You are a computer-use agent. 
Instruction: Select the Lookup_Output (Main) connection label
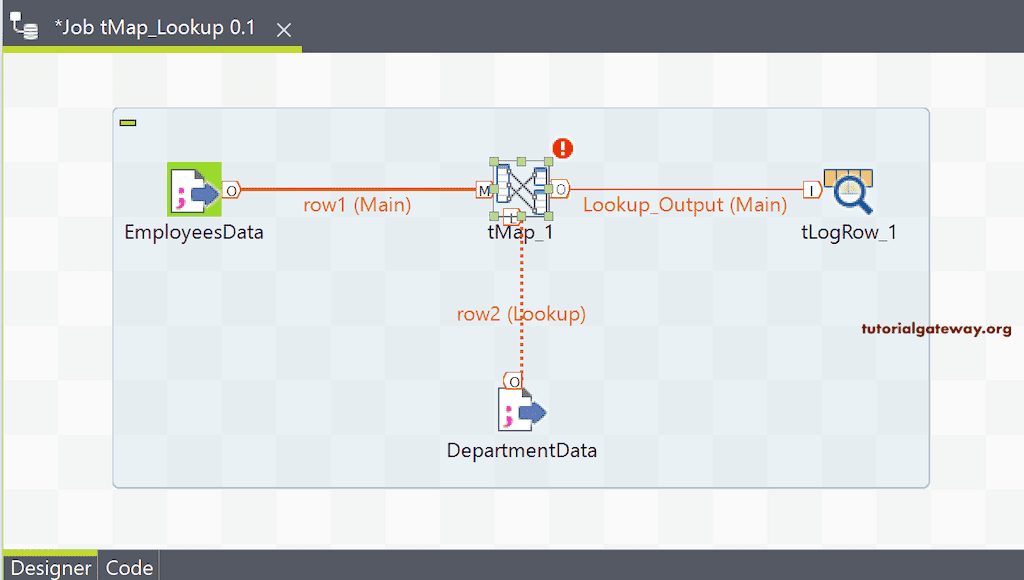pos(683,205)
